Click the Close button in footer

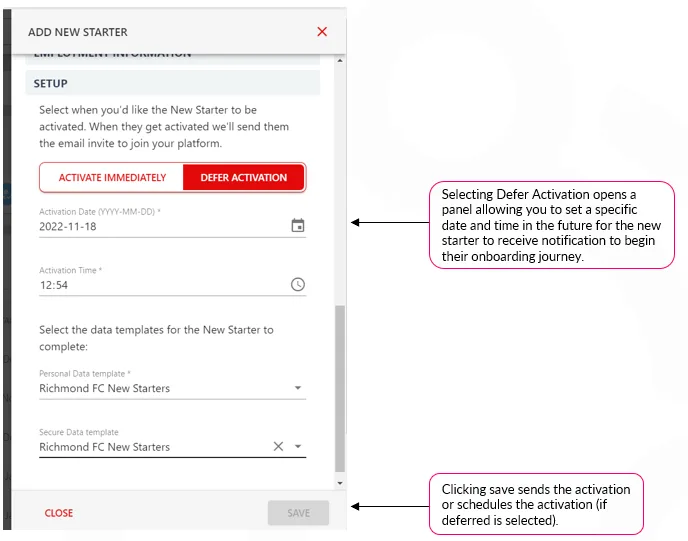(x=59, y=513)
